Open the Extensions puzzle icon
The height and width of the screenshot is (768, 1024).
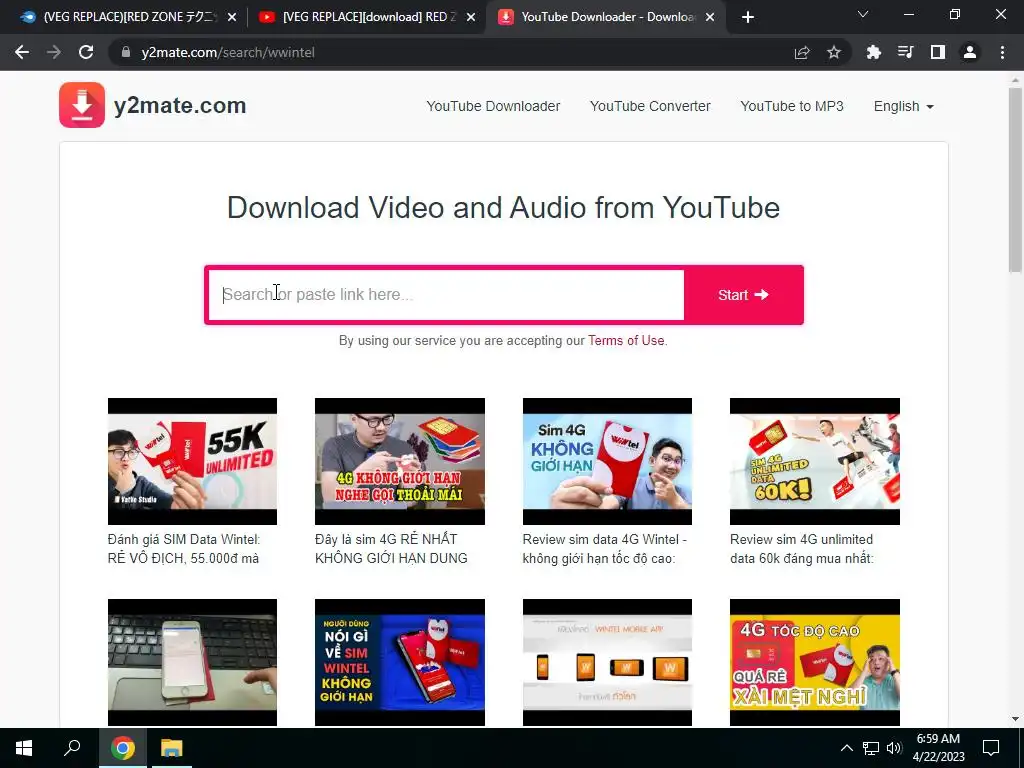click(x=873, y=52)
